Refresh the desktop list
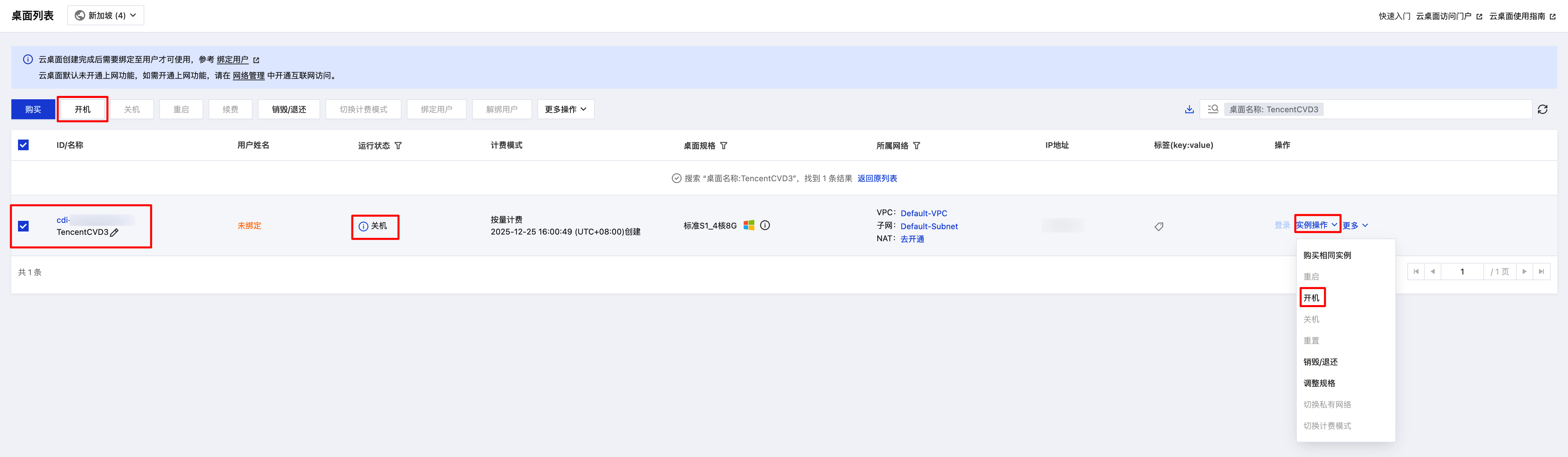Screen dimensions: 1568x457 (1542, 110)
